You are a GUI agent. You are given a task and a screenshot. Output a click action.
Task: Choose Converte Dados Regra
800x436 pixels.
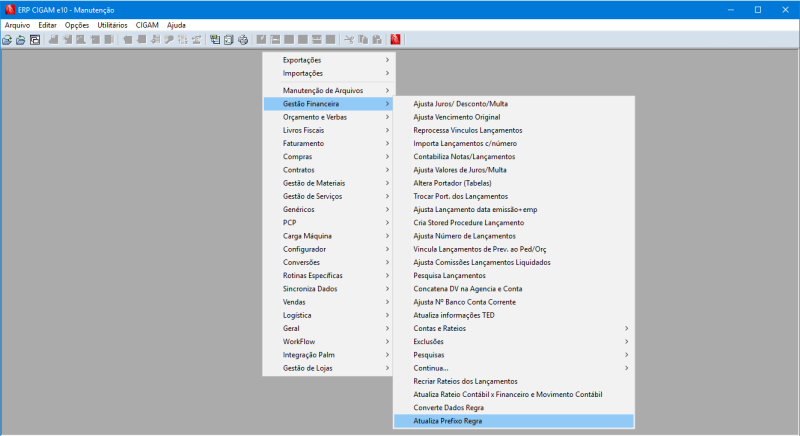click(514, 408)
